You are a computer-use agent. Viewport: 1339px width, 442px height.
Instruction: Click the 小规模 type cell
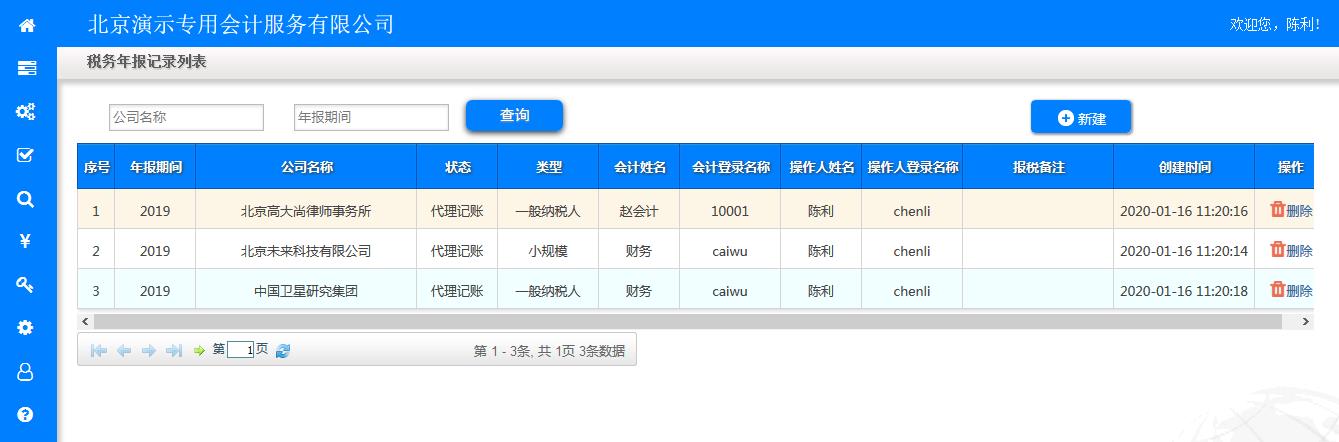point(548,251)
